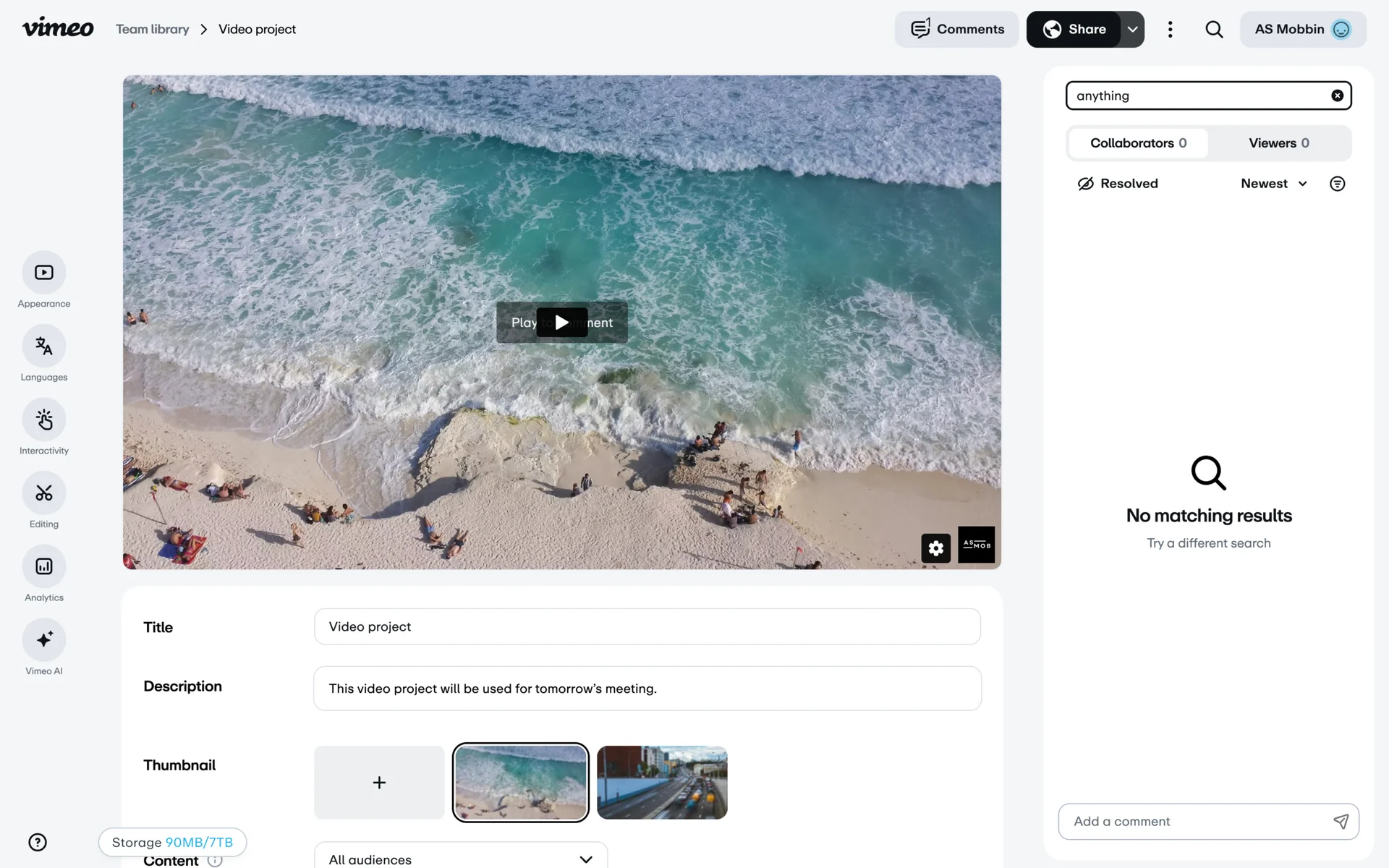
Task: Open the Newest sort dropdown
Action: [1273, 184]
